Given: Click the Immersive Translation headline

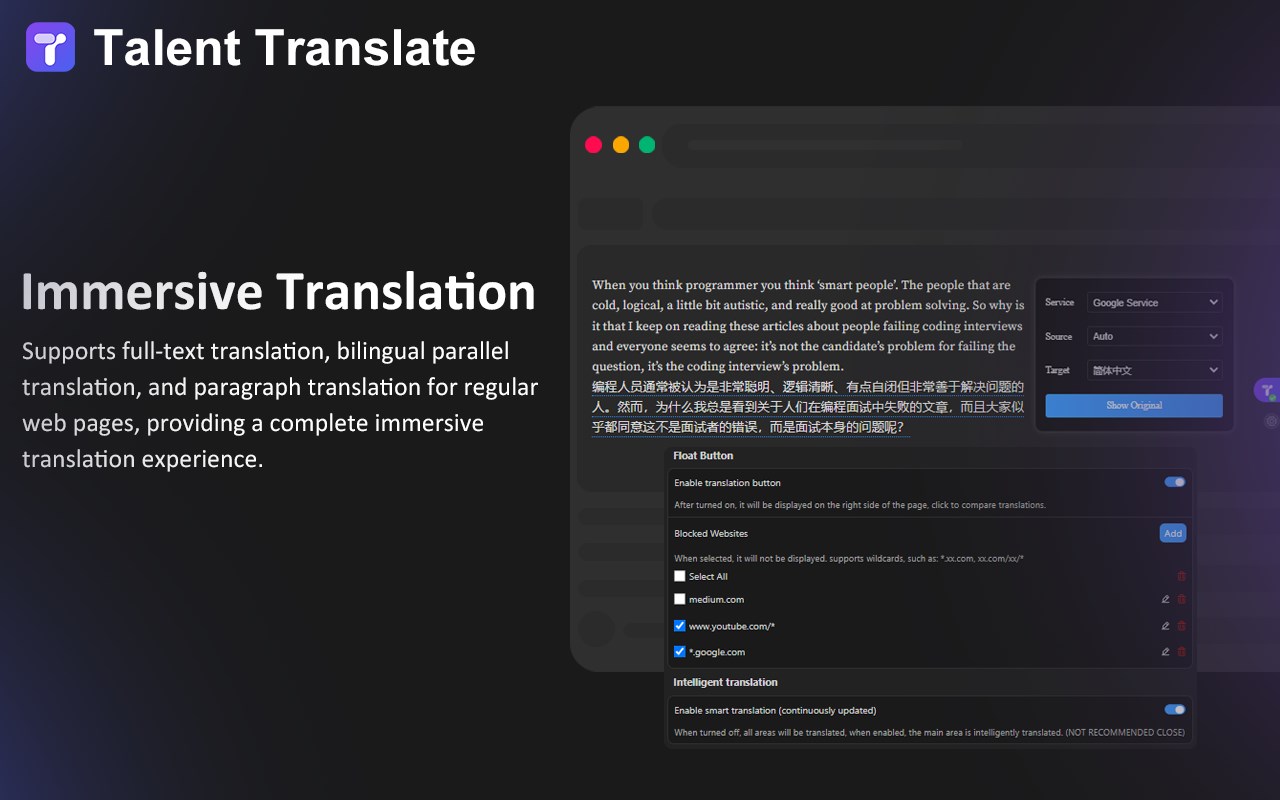Looking at the screenshot, I should (x=279, y=292).
